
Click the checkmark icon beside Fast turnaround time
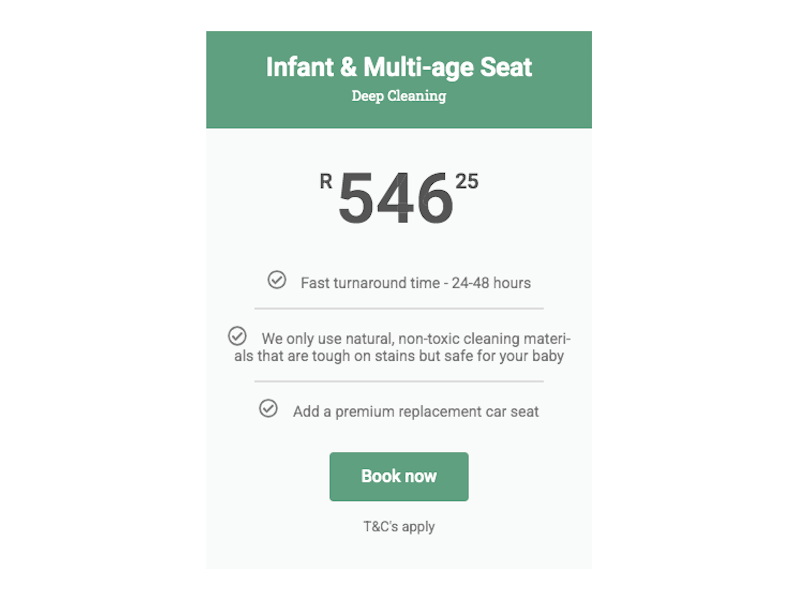click(277, 280)
